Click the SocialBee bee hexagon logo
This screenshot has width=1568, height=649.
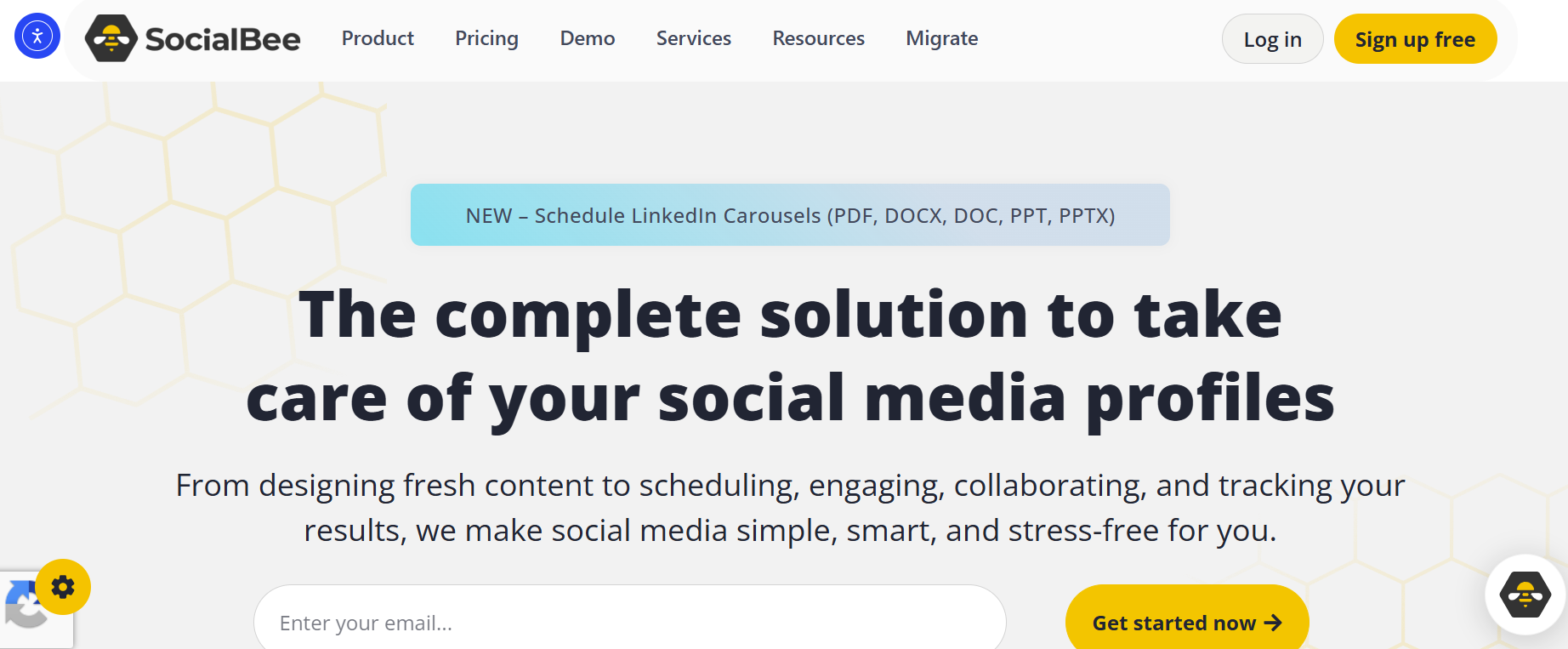pyautogui.click(x=111, y=37)
